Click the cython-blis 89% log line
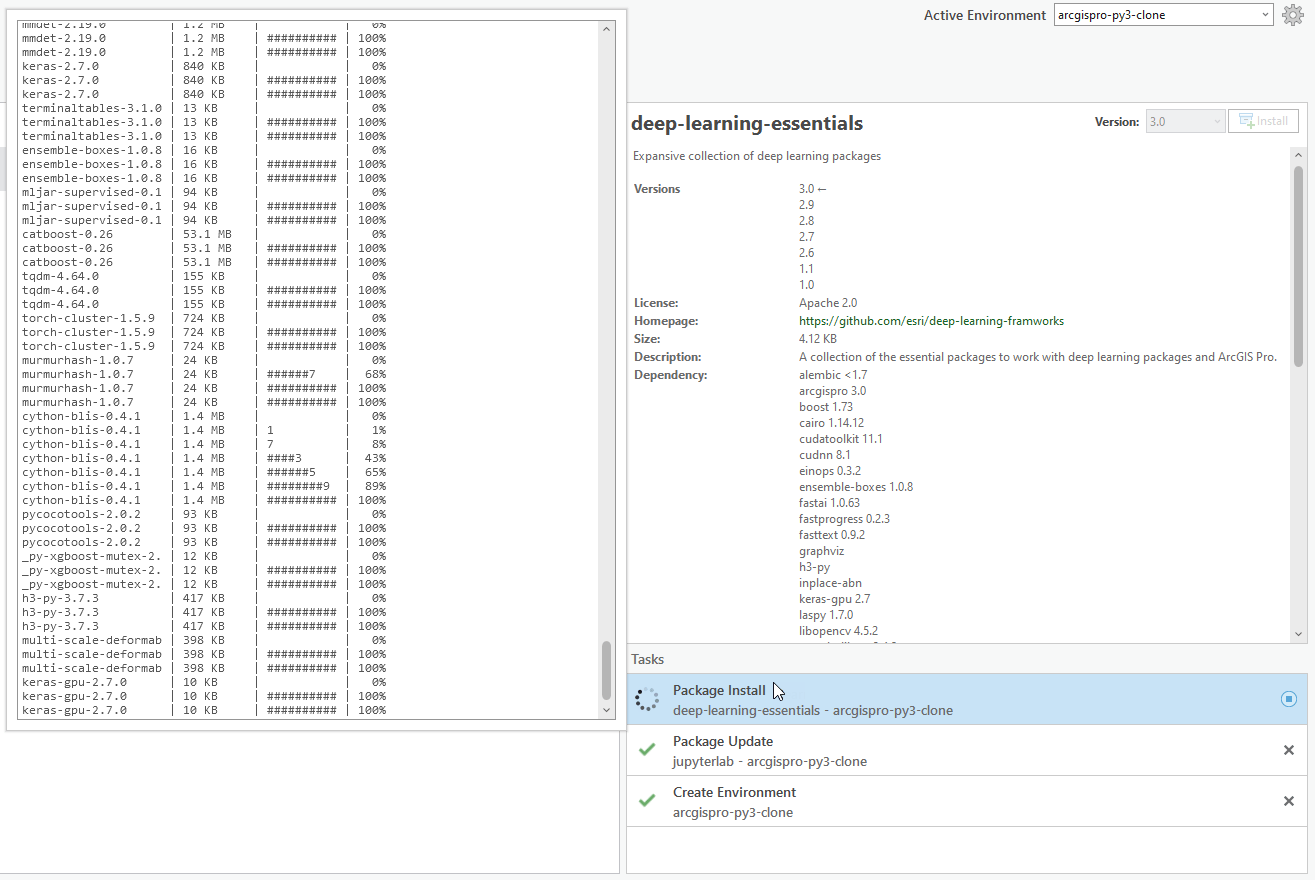Image resolution: width=1315 pixels, height=880 pixels. pos(204,486)
